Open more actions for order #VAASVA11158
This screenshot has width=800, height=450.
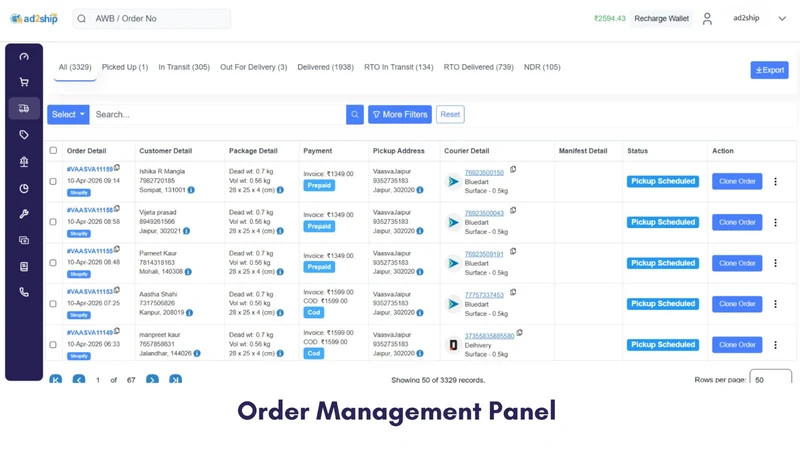776,222
